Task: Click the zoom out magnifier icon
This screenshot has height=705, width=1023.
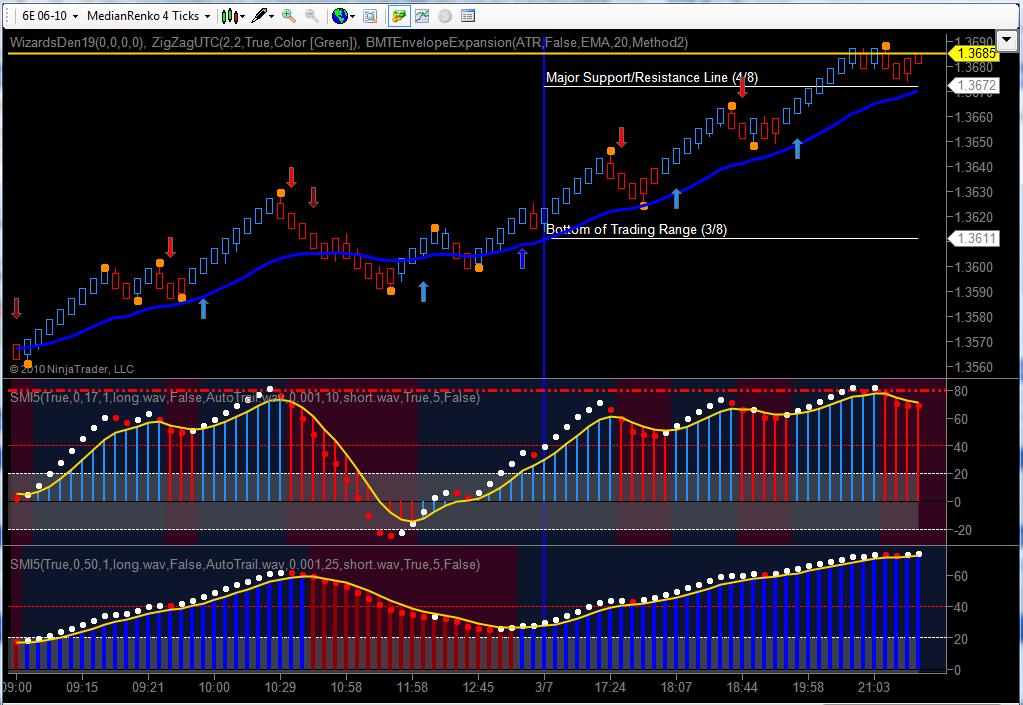Action: tap(312, 16)
